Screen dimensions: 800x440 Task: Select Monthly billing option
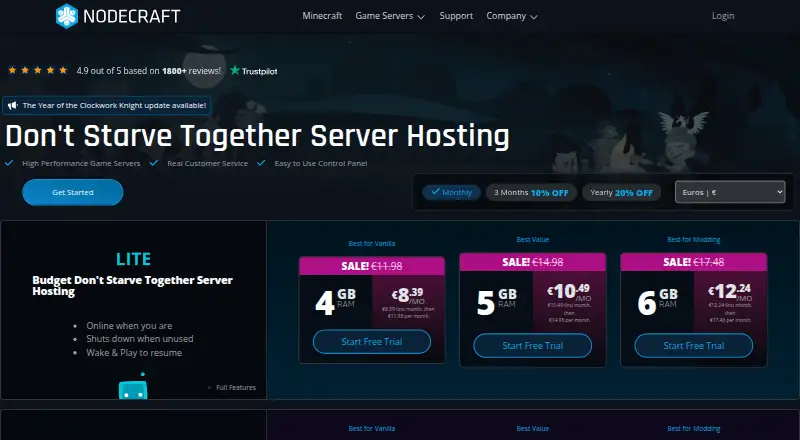pyautogui.click(x=452, y=192)
